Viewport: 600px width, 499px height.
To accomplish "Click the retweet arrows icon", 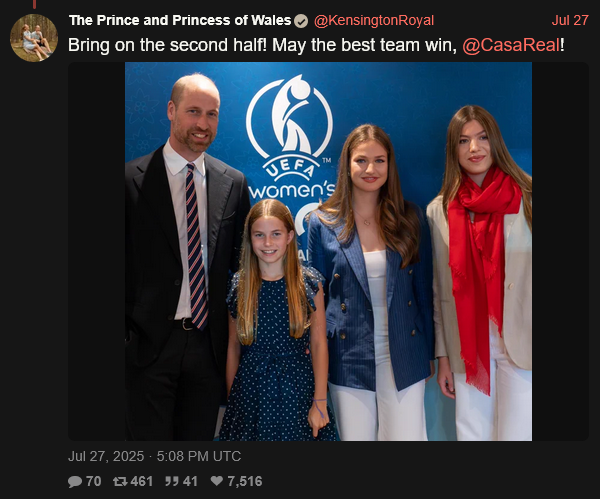I will coord(120,481).
